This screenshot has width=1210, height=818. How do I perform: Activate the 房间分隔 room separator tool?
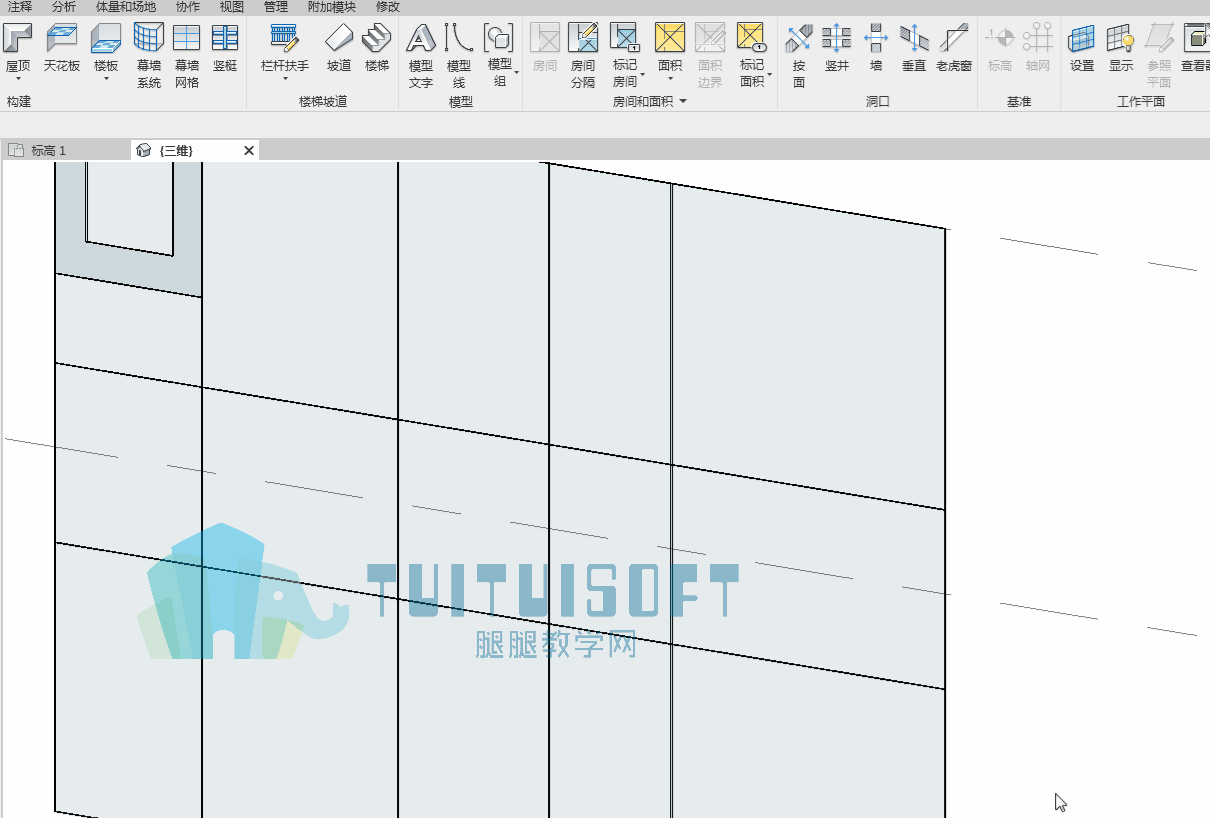[583, 56]
